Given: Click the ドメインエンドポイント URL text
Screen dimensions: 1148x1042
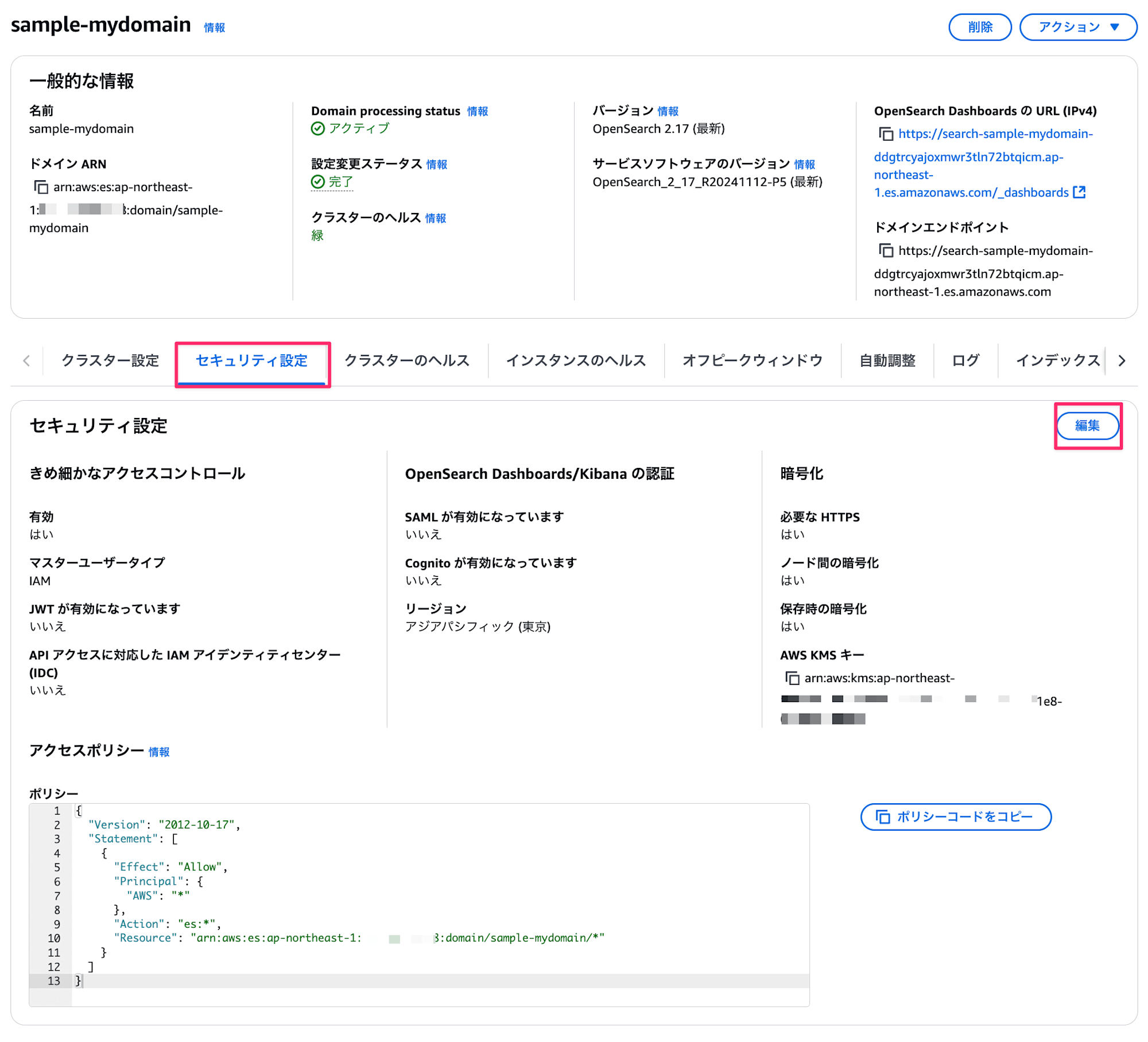Looking at the screenshot, I should [983, 271].
